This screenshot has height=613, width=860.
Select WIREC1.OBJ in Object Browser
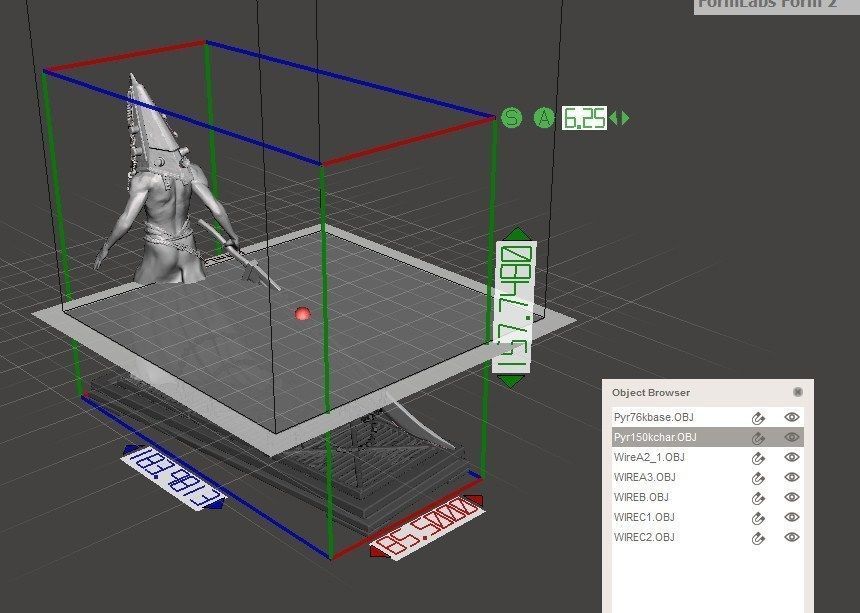coord(708,517)
